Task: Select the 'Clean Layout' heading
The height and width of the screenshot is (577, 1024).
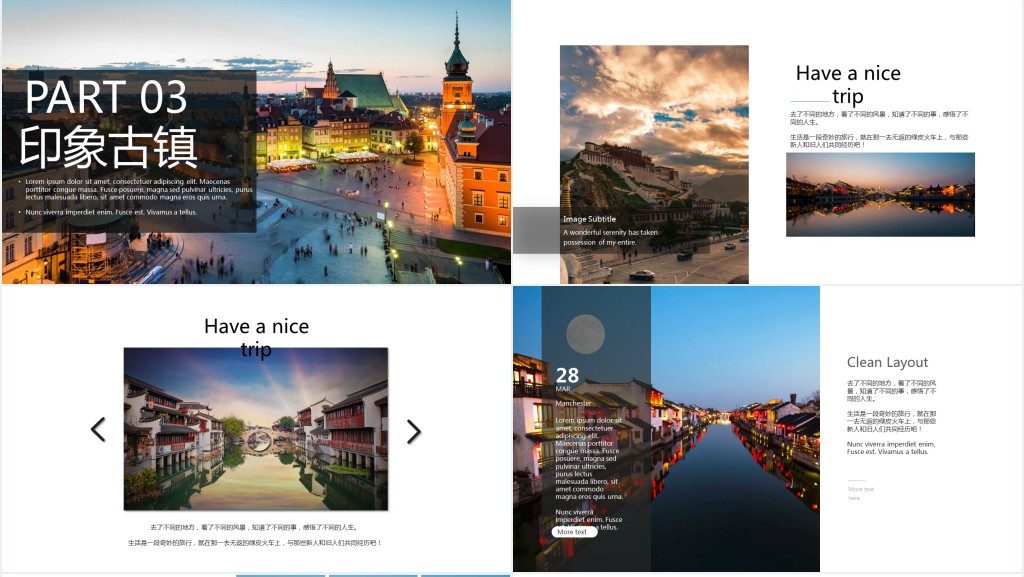Action: 887,362
